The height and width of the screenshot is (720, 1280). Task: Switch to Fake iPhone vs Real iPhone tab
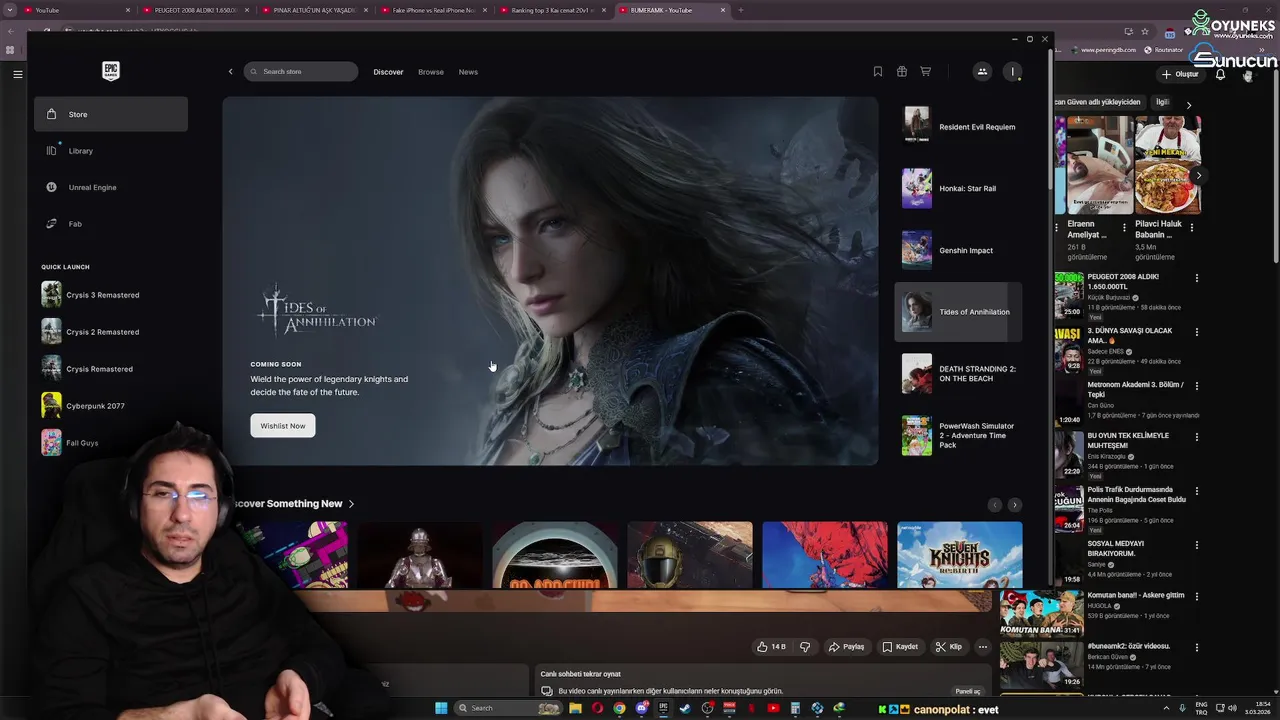(x=434, y=10)
